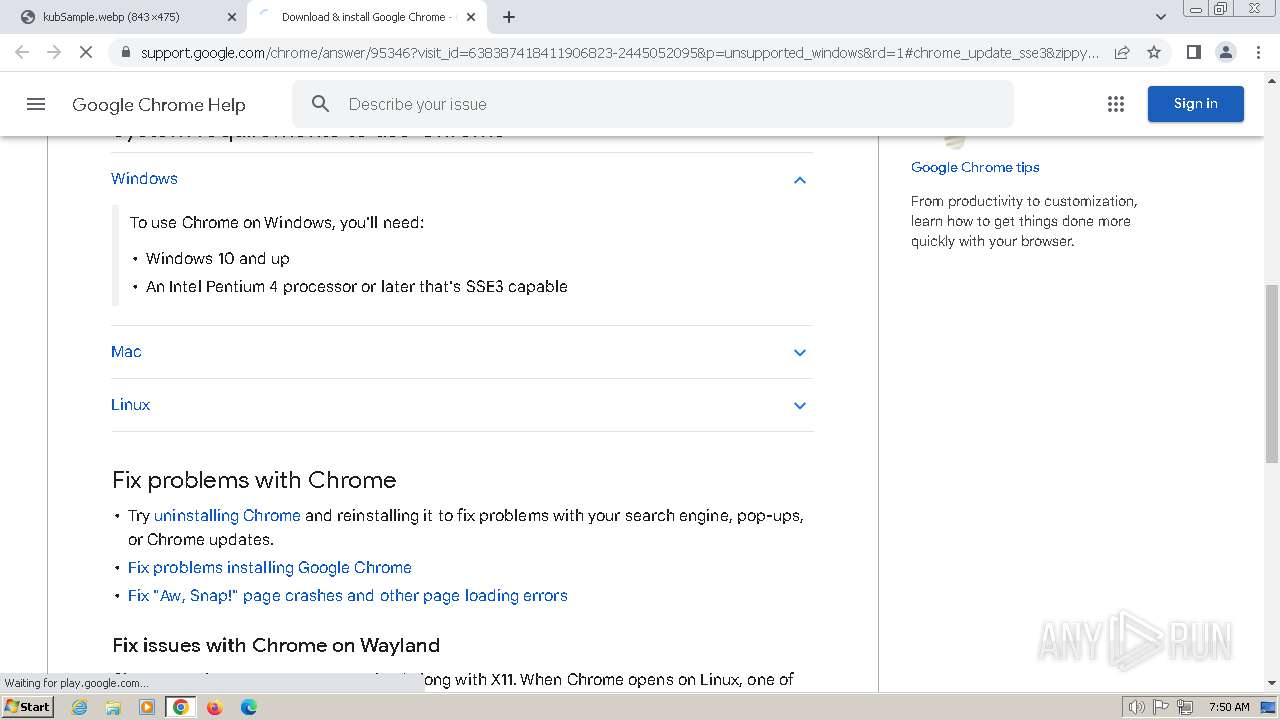Screen dimensions: 1280x720
Task: Open Fix problems installing Google Chrome link
Action: tap(270, 568)
